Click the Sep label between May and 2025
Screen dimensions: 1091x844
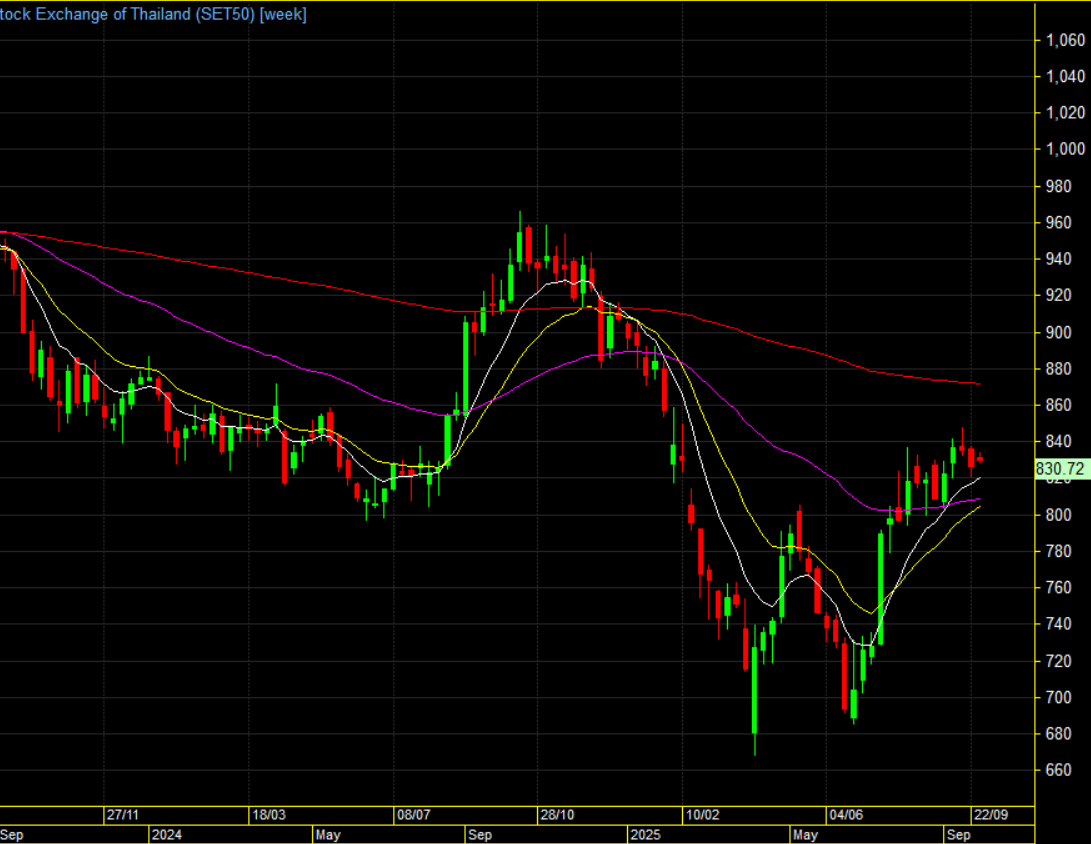480,835
